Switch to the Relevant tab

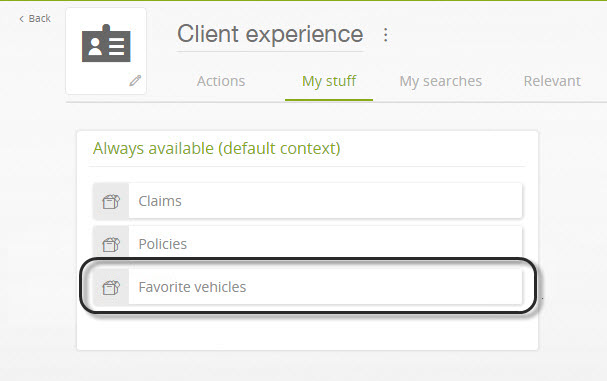[552, 81]
